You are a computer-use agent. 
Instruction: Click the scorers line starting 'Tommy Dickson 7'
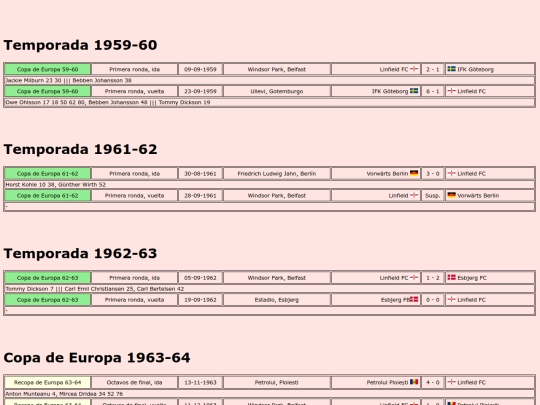click(270, 289)
